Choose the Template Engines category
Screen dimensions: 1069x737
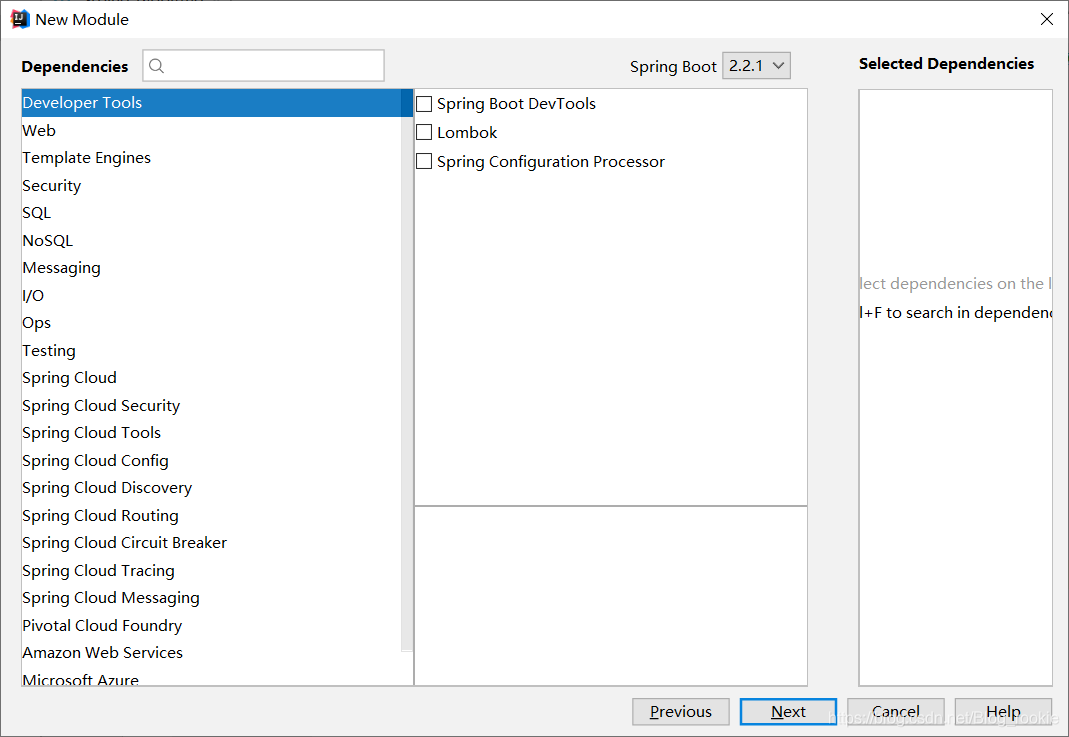click(212, 157)
